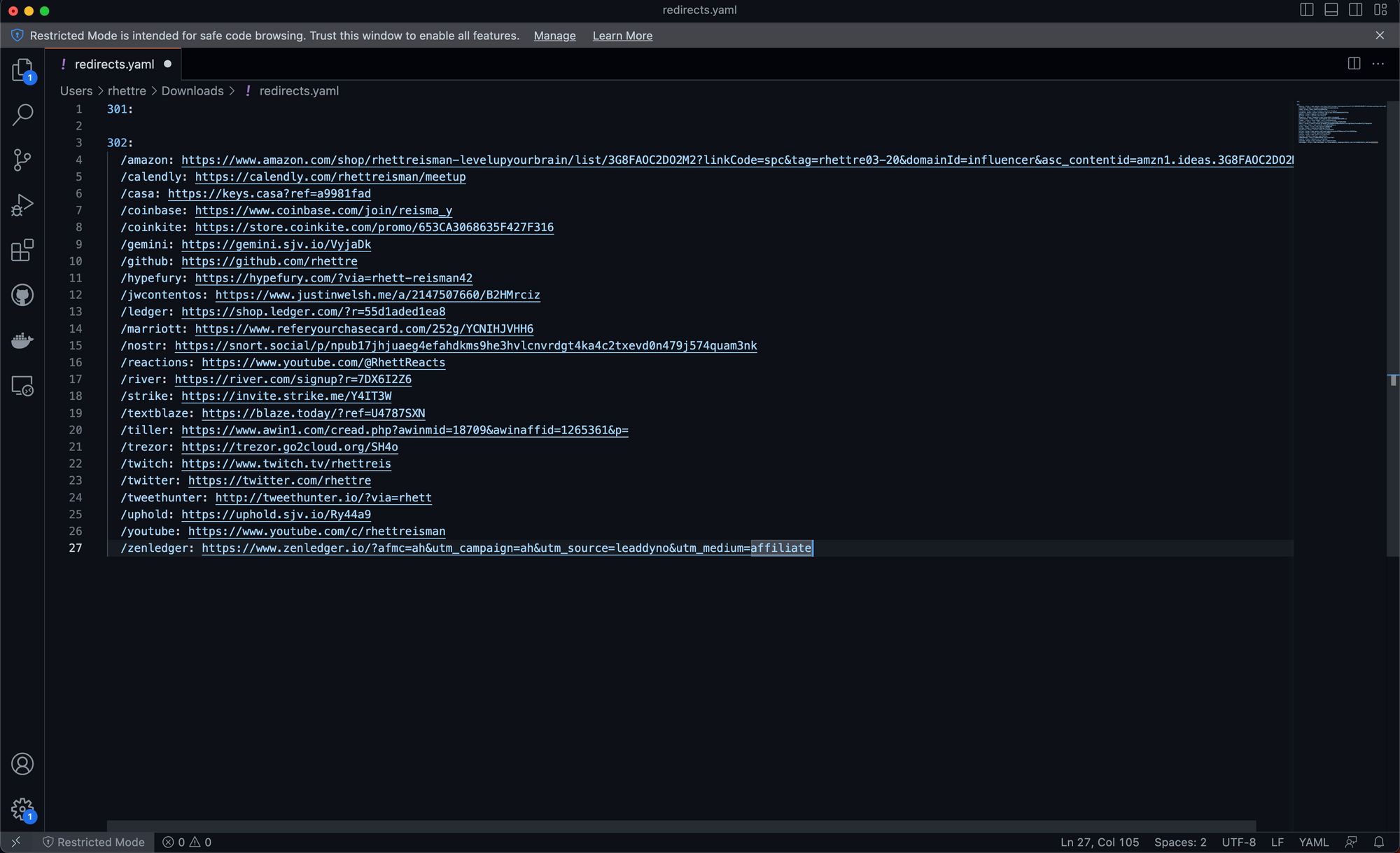The width and height of the screenshot is (1400, 853).
Task: Click the selected word affiliate
Action: tap(781, 548)
